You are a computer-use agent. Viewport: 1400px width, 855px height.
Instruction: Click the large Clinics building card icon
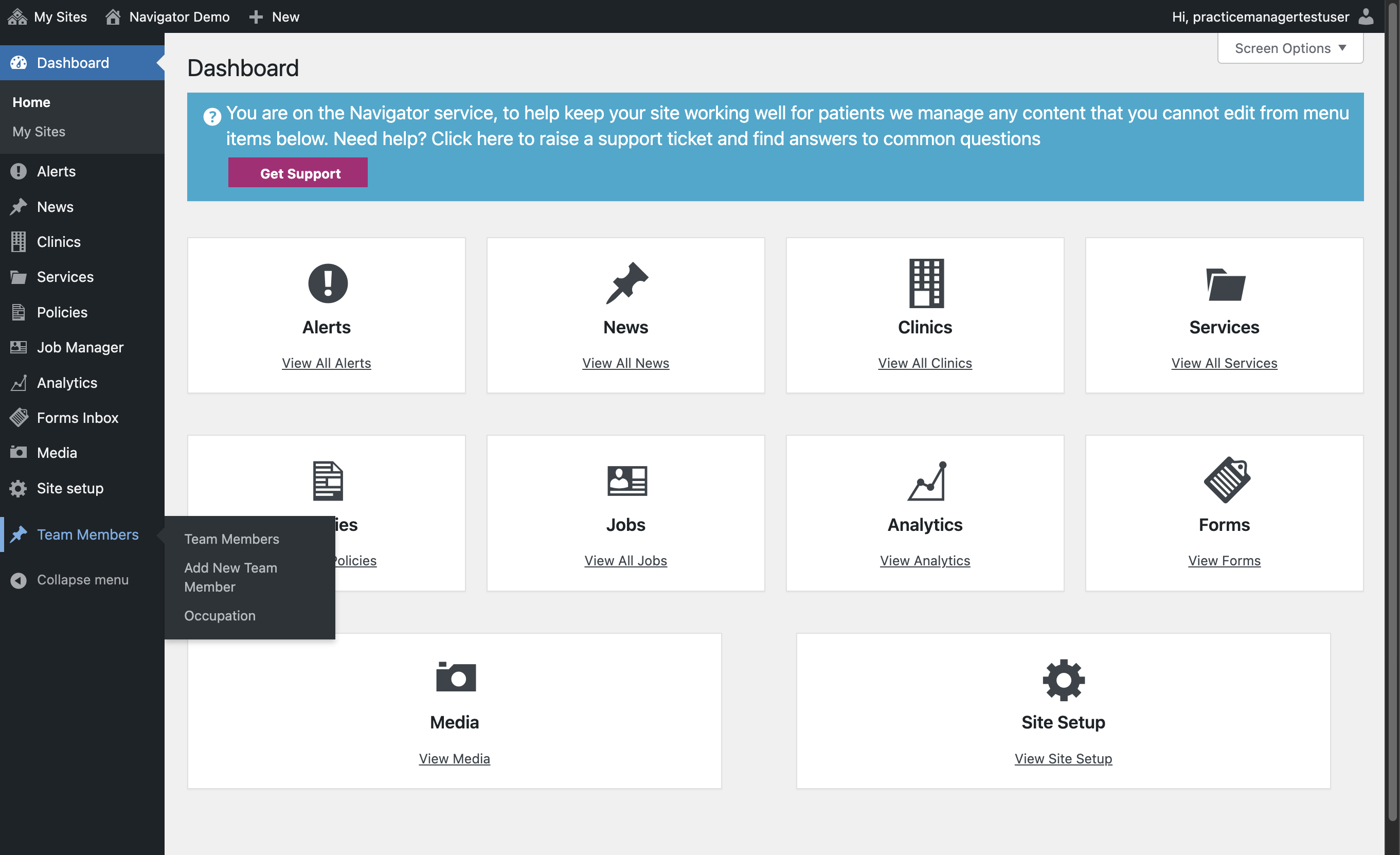tap(926, 283)
